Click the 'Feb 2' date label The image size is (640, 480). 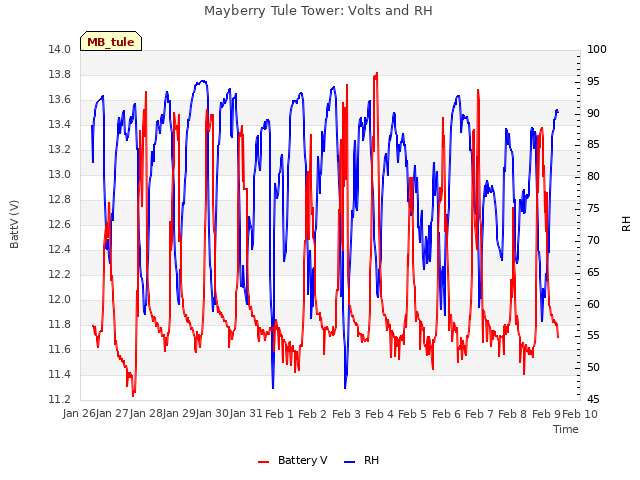(313, 414)
